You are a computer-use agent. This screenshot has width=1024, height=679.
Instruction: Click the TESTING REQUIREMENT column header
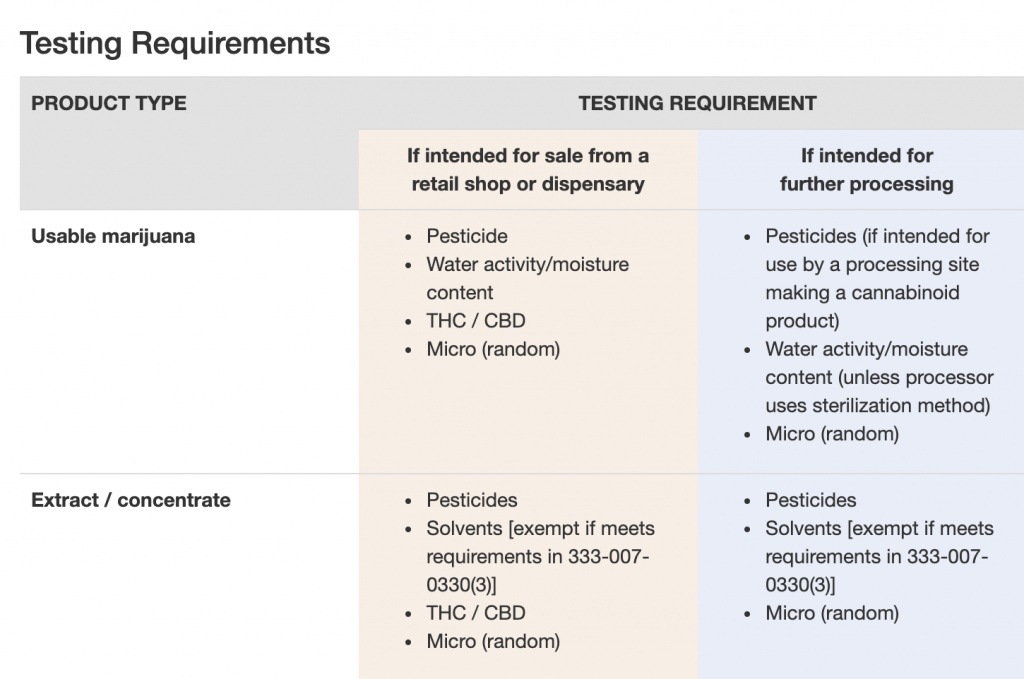697,103
